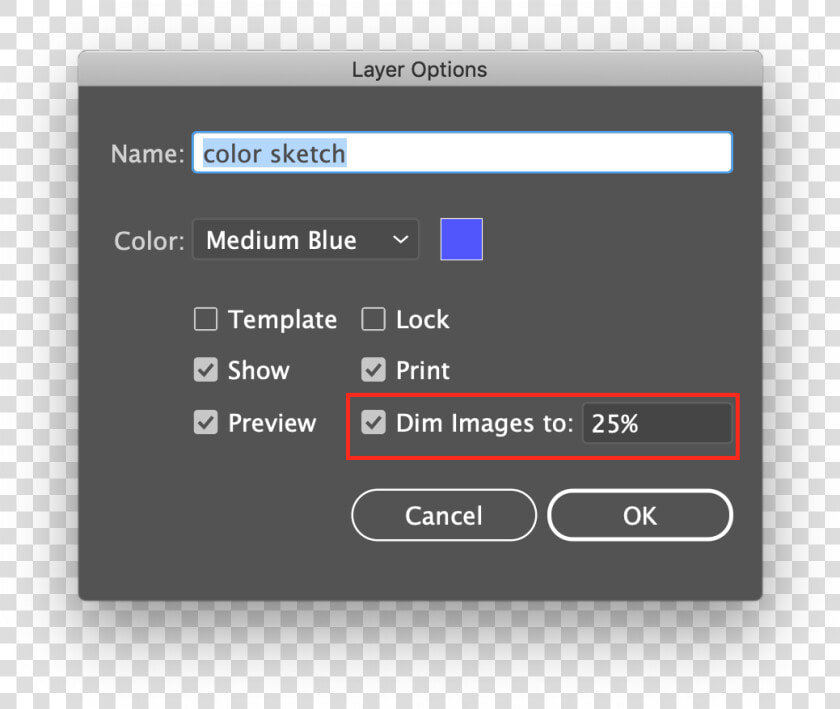Click the Preview label text

(272, 423)
